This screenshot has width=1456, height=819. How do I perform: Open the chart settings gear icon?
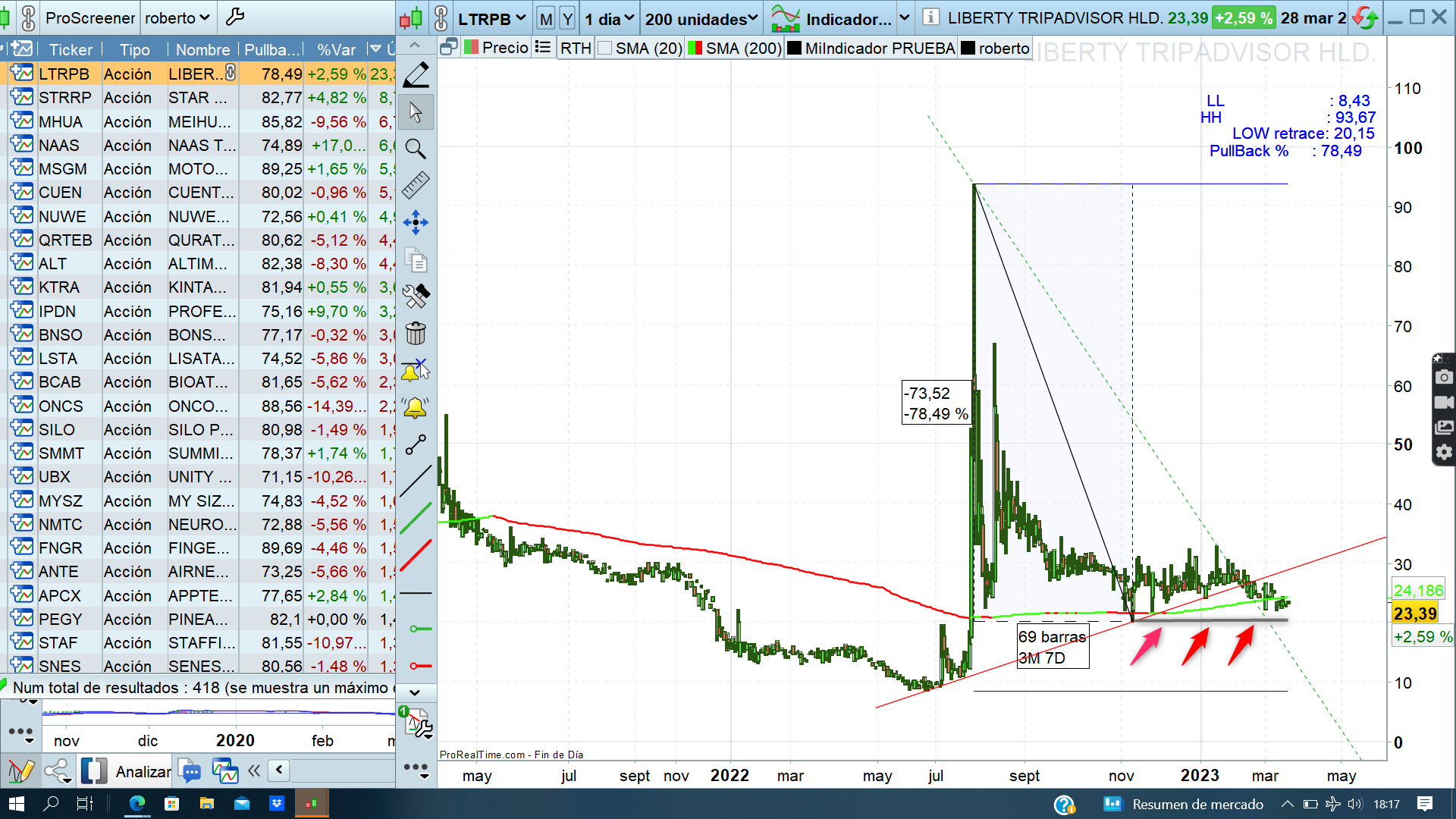[x=1444, y=452]
